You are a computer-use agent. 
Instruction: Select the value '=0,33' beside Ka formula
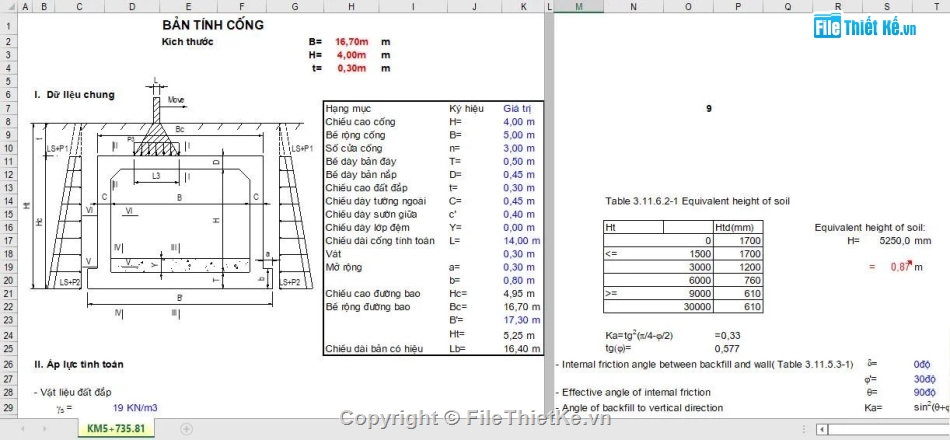[x=728, y=336]
